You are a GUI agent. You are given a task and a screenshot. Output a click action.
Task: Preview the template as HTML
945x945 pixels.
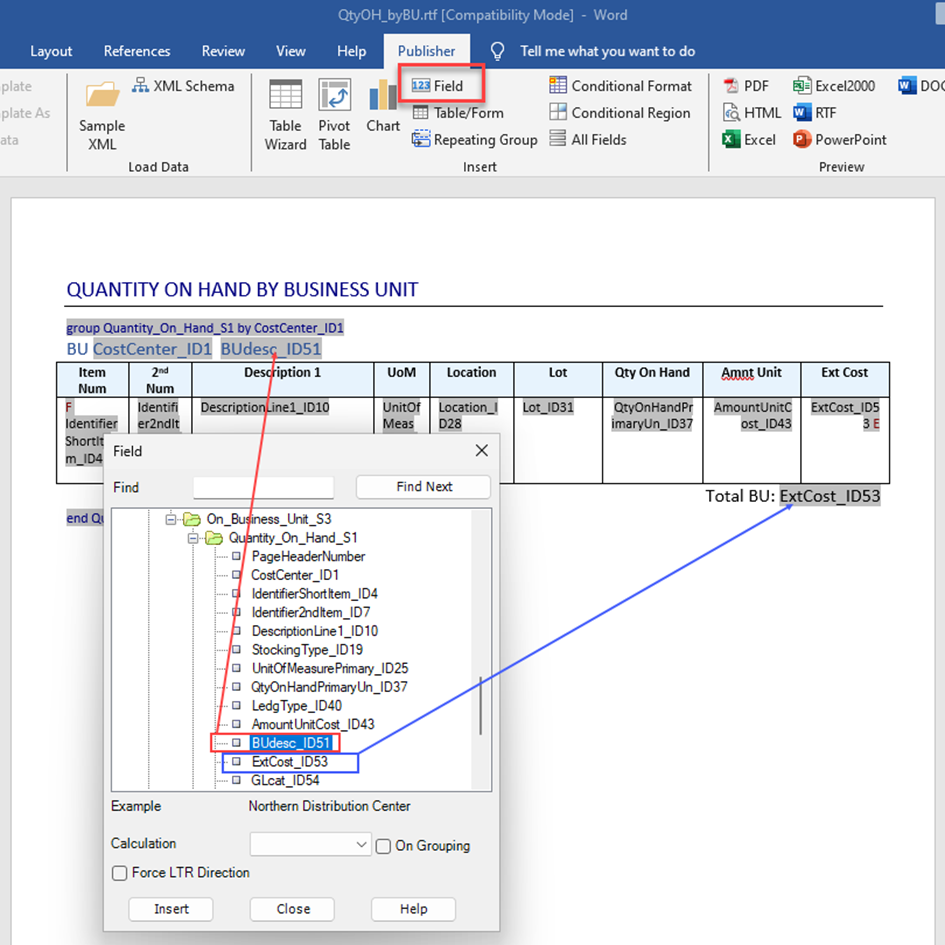coord(752,113)
